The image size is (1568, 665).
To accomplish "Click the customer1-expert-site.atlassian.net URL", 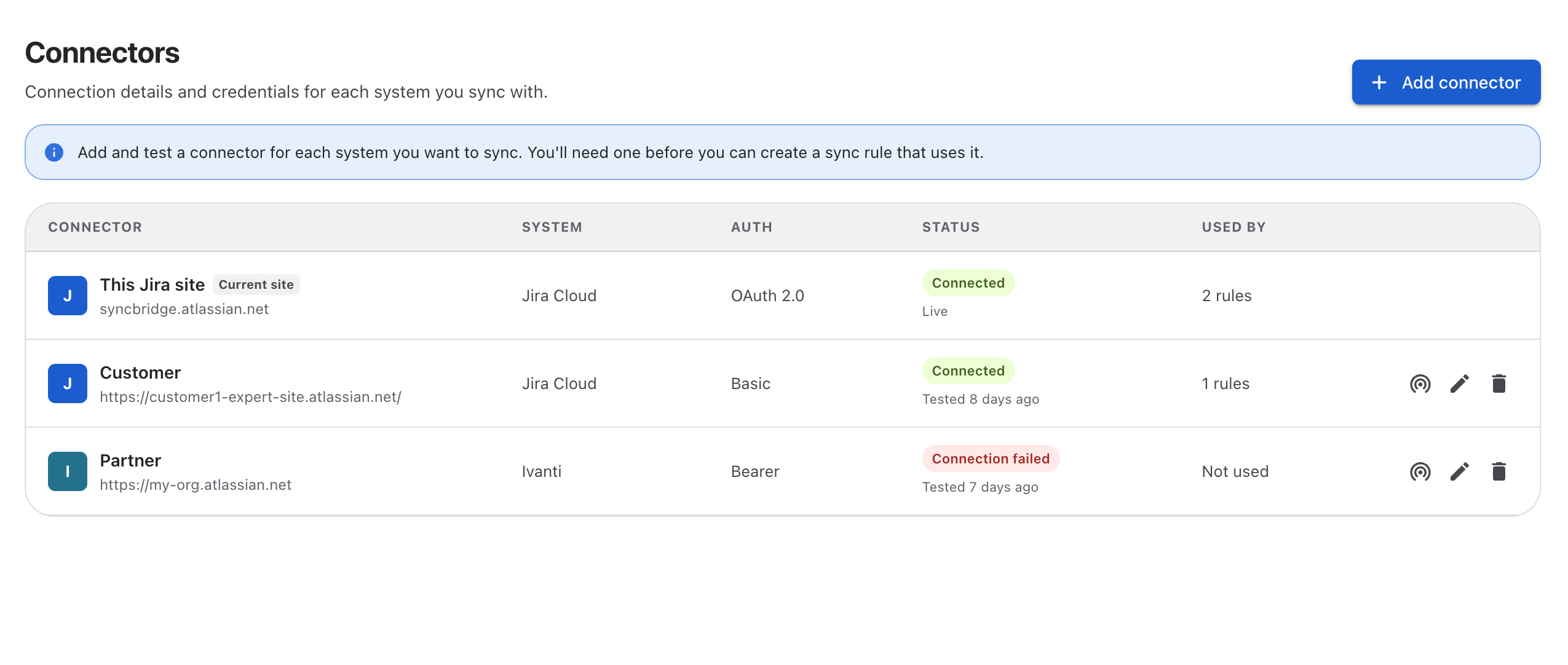I will [250, 397].
